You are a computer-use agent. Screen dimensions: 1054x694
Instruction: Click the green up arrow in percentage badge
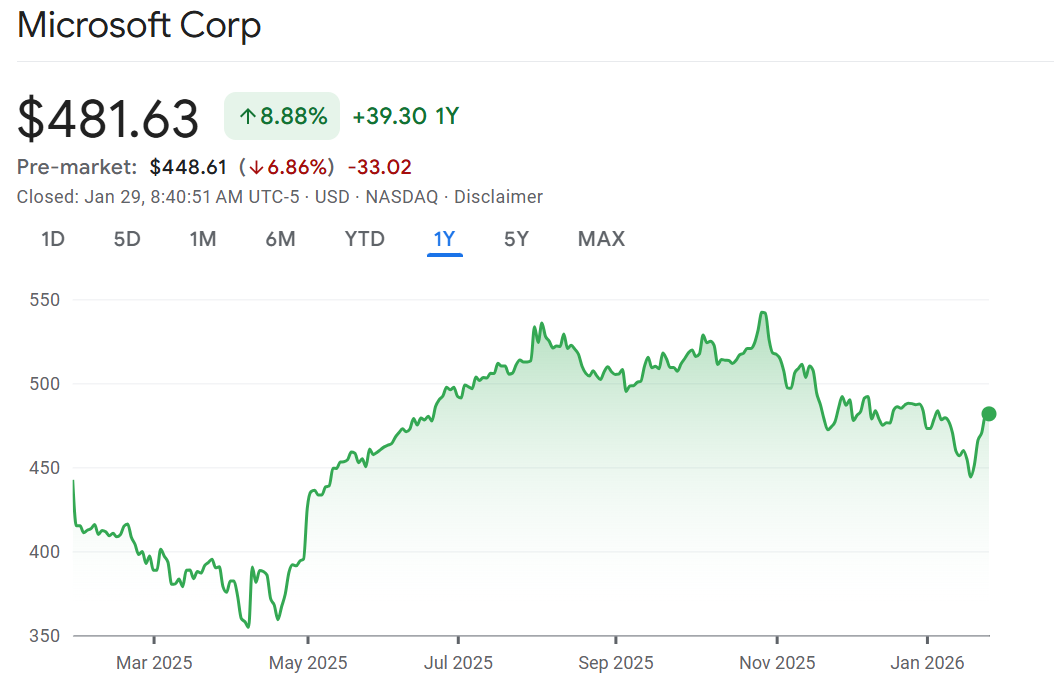point(247,117)
